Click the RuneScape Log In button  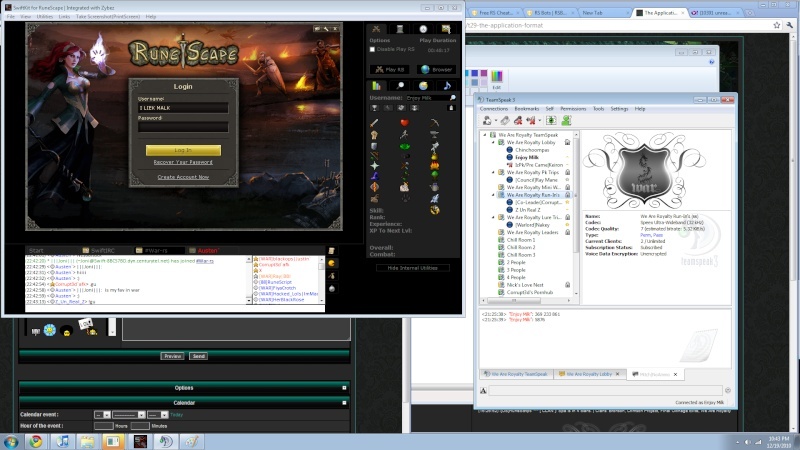(183, 150)
